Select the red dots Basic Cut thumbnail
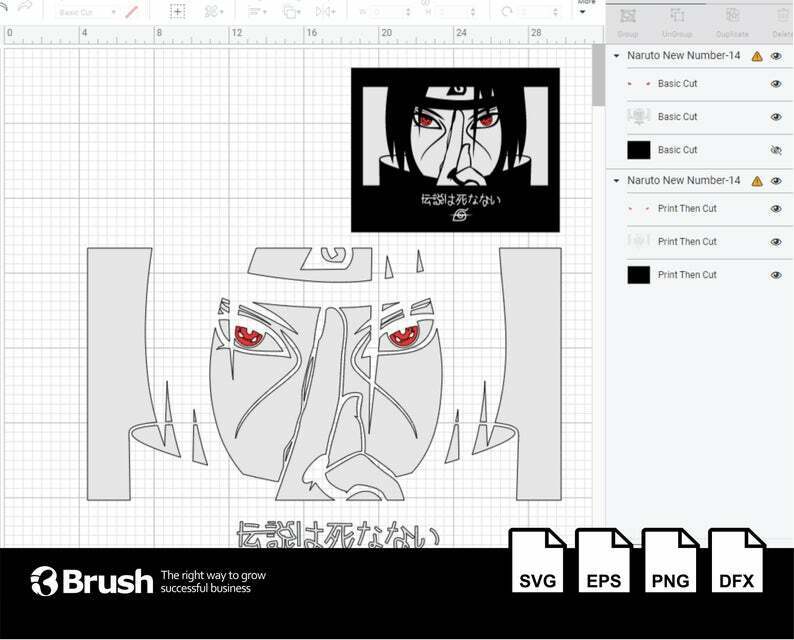This screenshot has width=794, height=640. tap(639, 84)
